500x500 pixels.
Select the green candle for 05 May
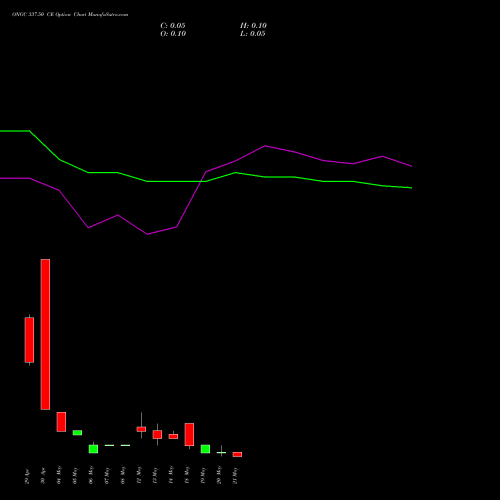pos(77,433)
